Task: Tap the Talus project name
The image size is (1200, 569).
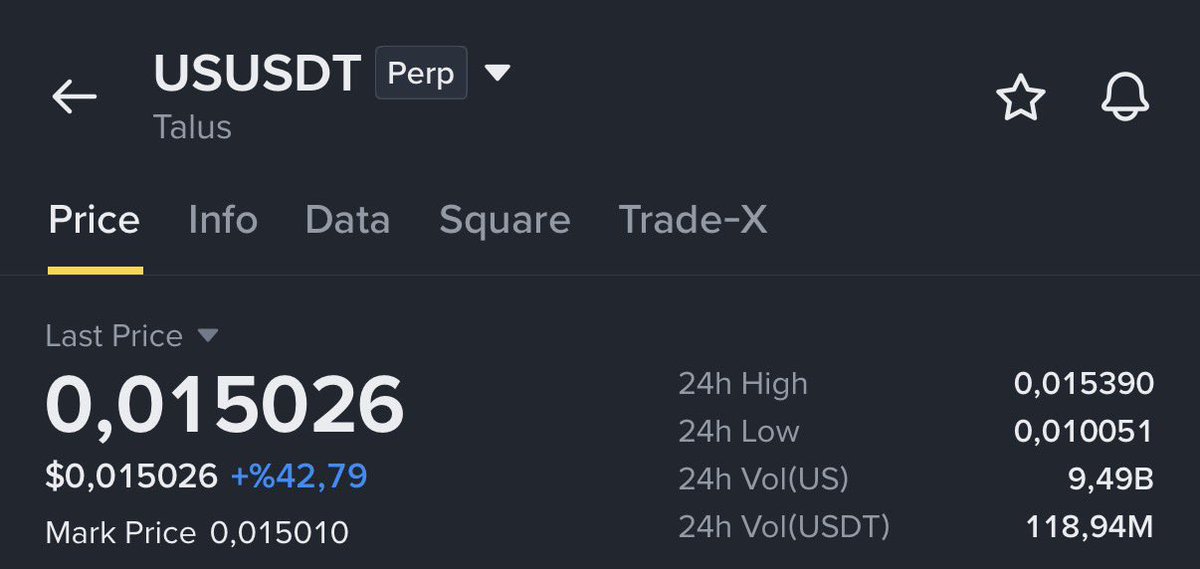Action: (x=192, y=127)
